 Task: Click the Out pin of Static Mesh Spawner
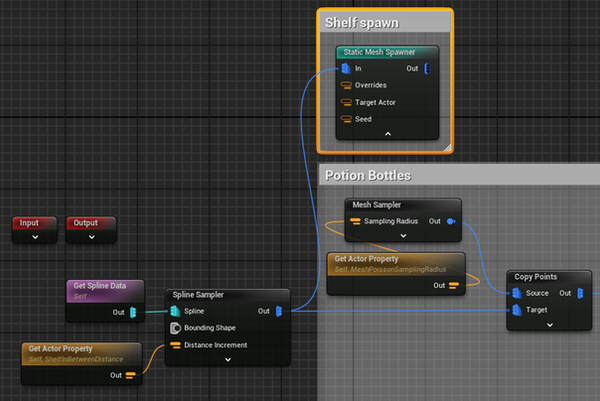(x=427, y=68)
